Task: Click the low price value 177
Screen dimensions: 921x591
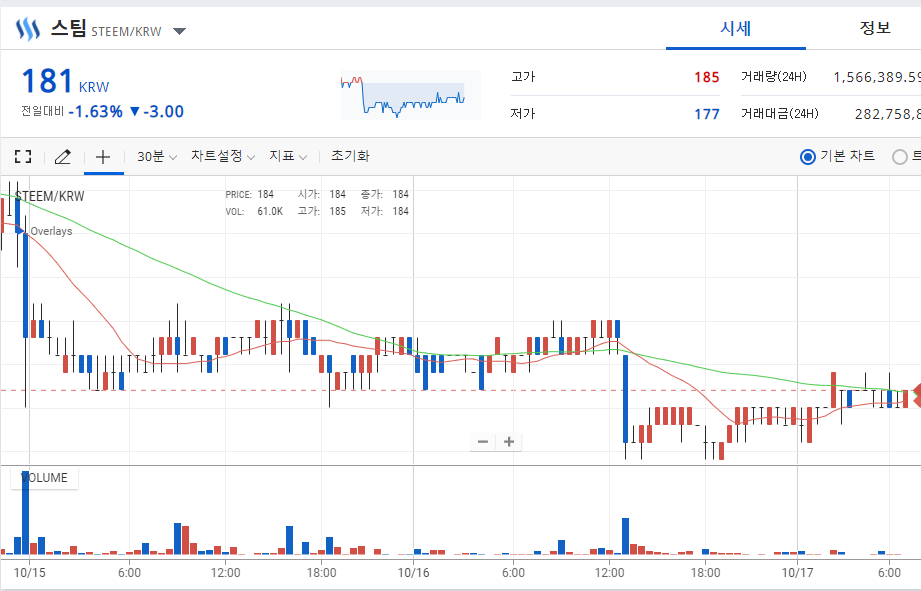Action: (707, 114)
